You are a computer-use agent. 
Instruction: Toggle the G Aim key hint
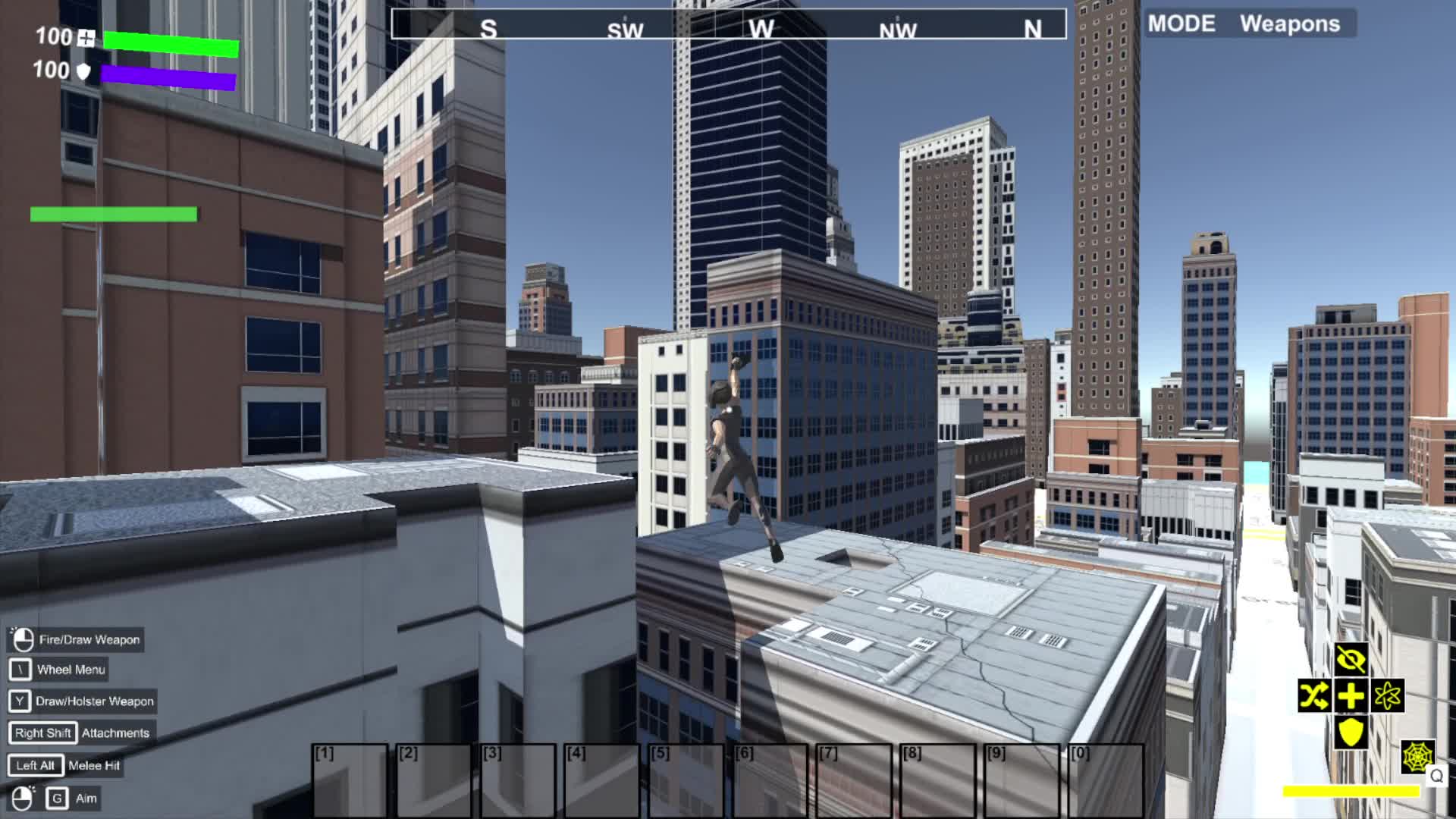[57, 798]
